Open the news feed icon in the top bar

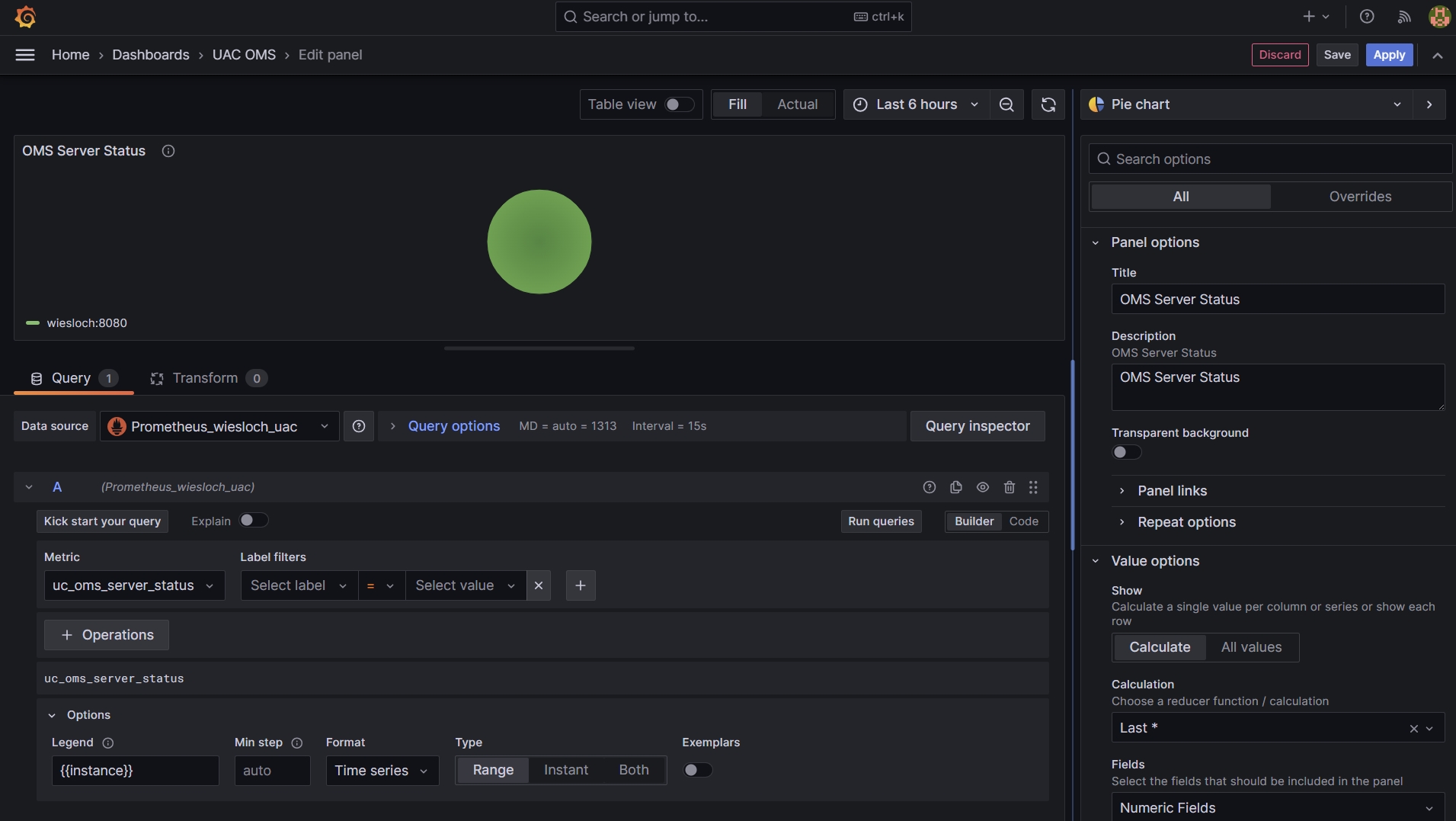(1404, 17)
